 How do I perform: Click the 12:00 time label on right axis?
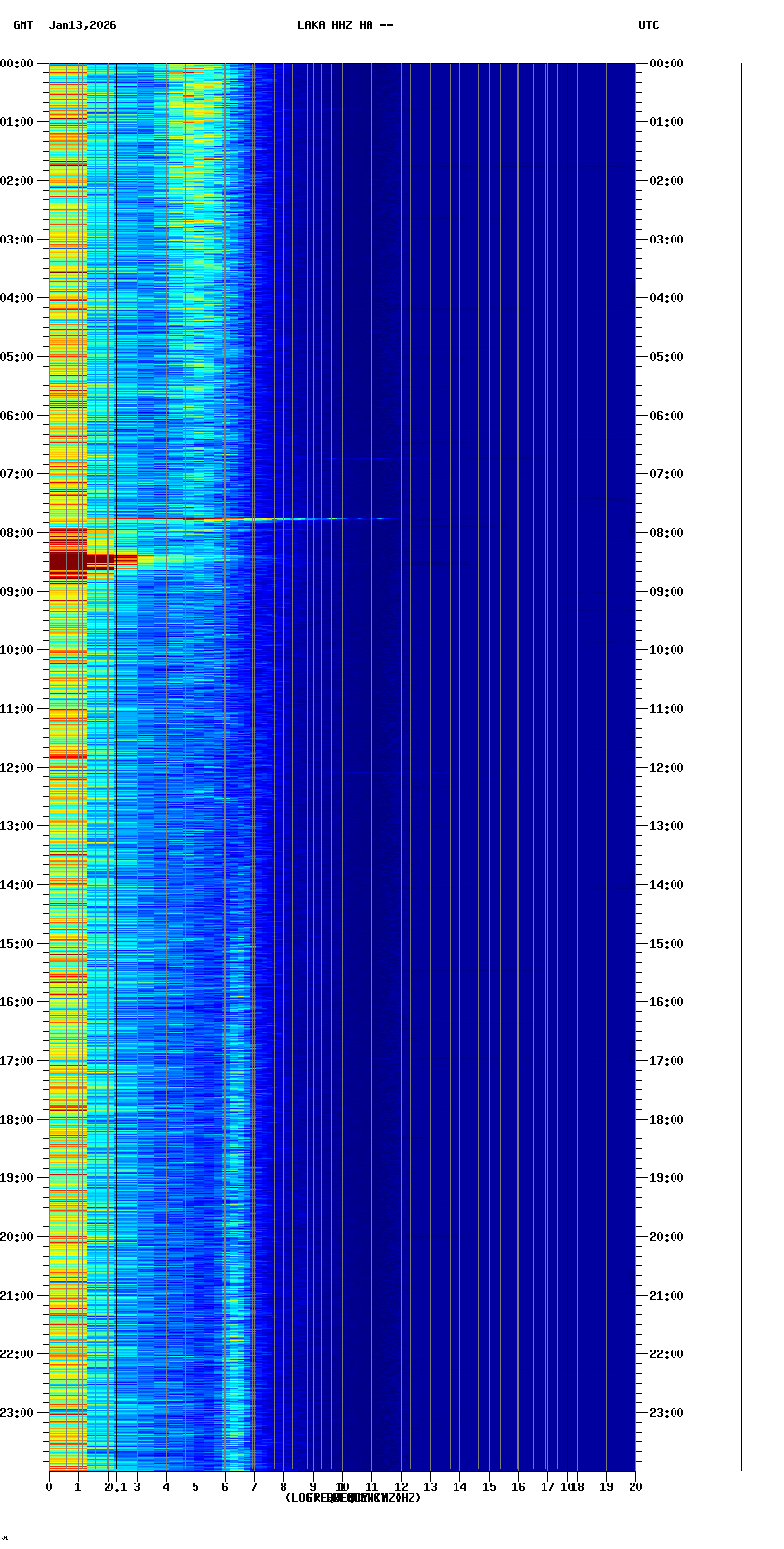(667, 768)
